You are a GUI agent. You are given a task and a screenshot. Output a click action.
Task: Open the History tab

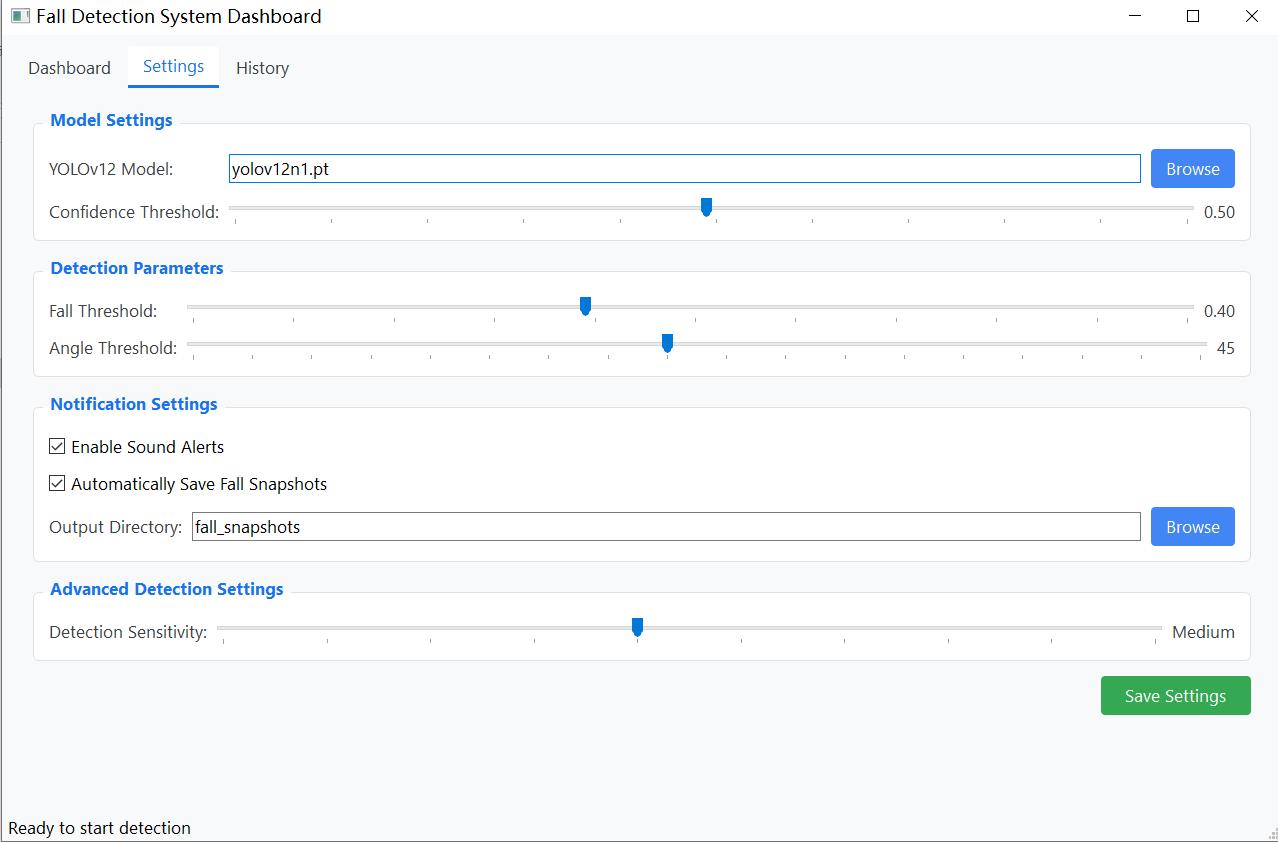pyautogui.click(x=262, y=68)
